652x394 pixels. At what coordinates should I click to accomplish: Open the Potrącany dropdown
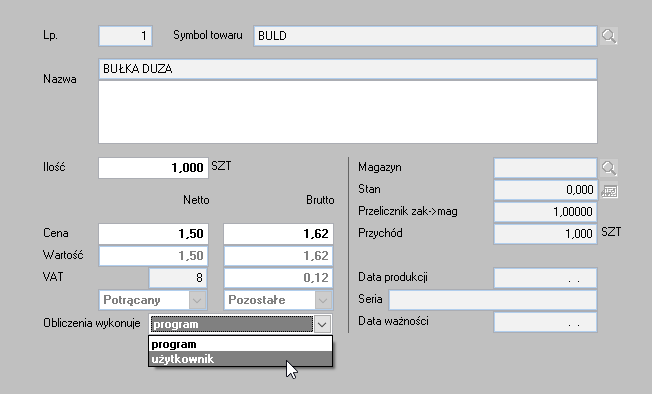(x=198, y=300)
